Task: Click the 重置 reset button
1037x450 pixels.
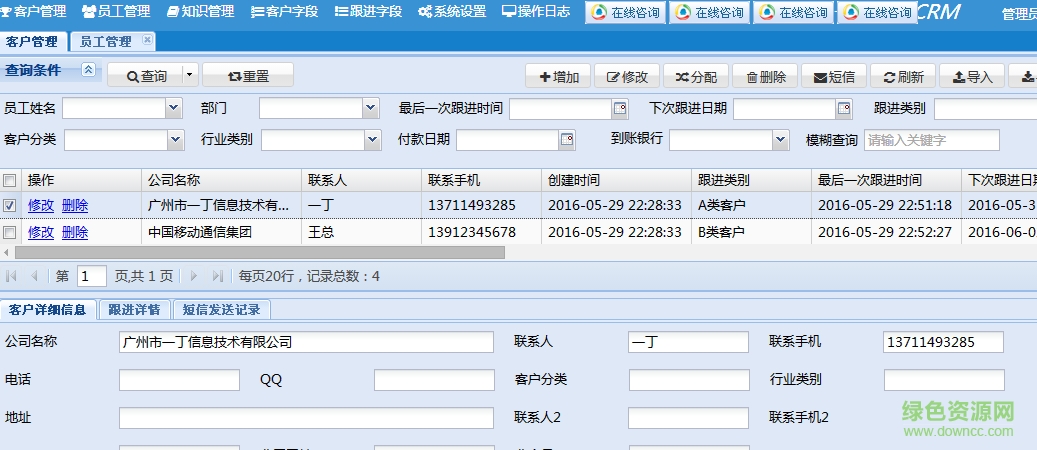Action: (x=248, y=76)
